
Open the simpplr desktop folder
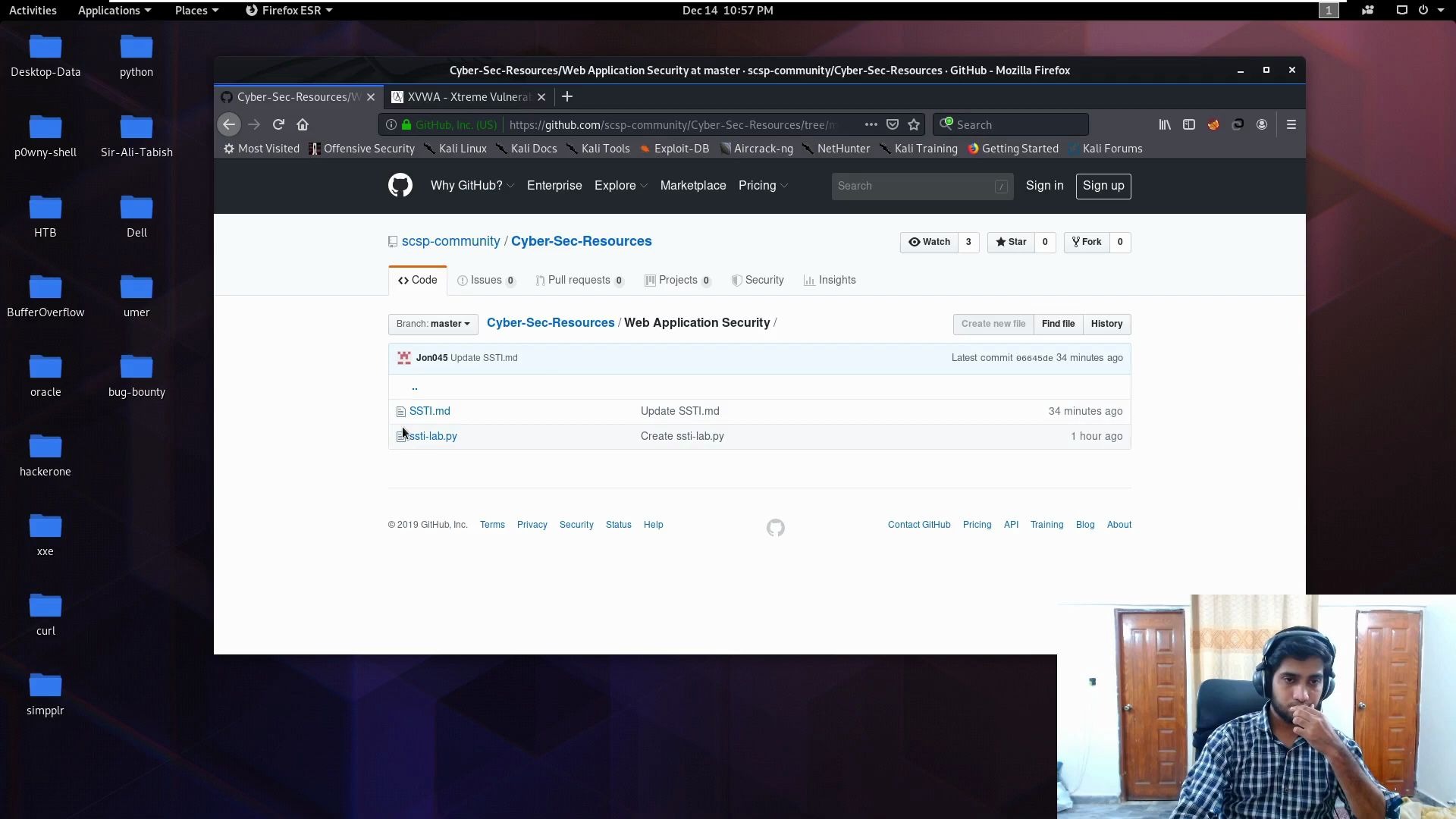coord(45,694)
